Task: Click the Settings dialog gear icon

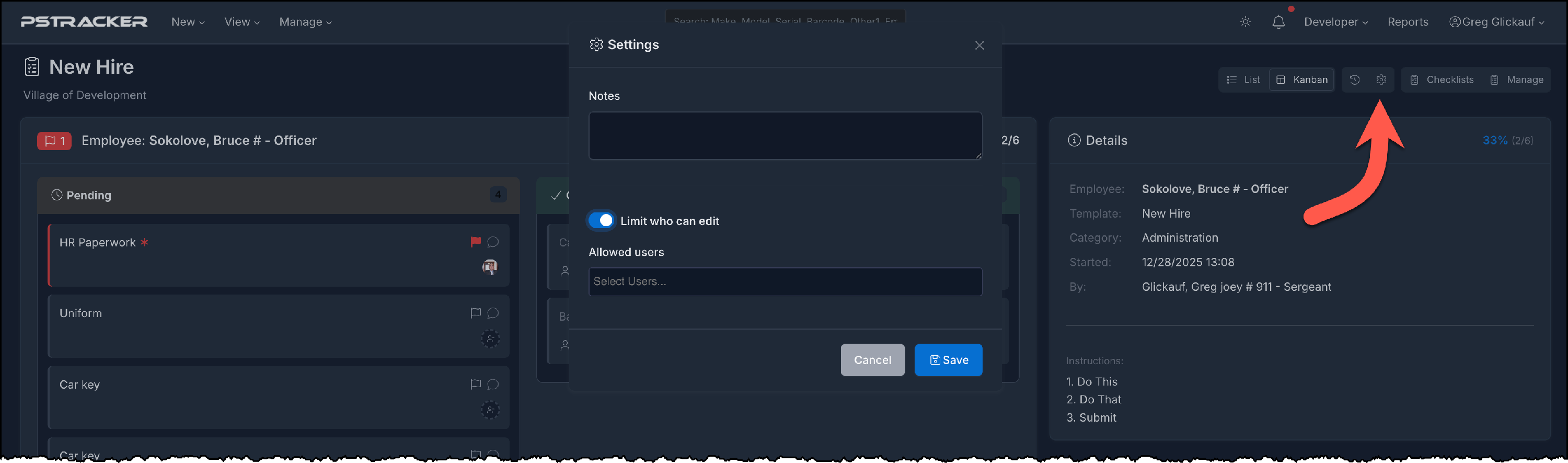Action: [x=596, y=44]
